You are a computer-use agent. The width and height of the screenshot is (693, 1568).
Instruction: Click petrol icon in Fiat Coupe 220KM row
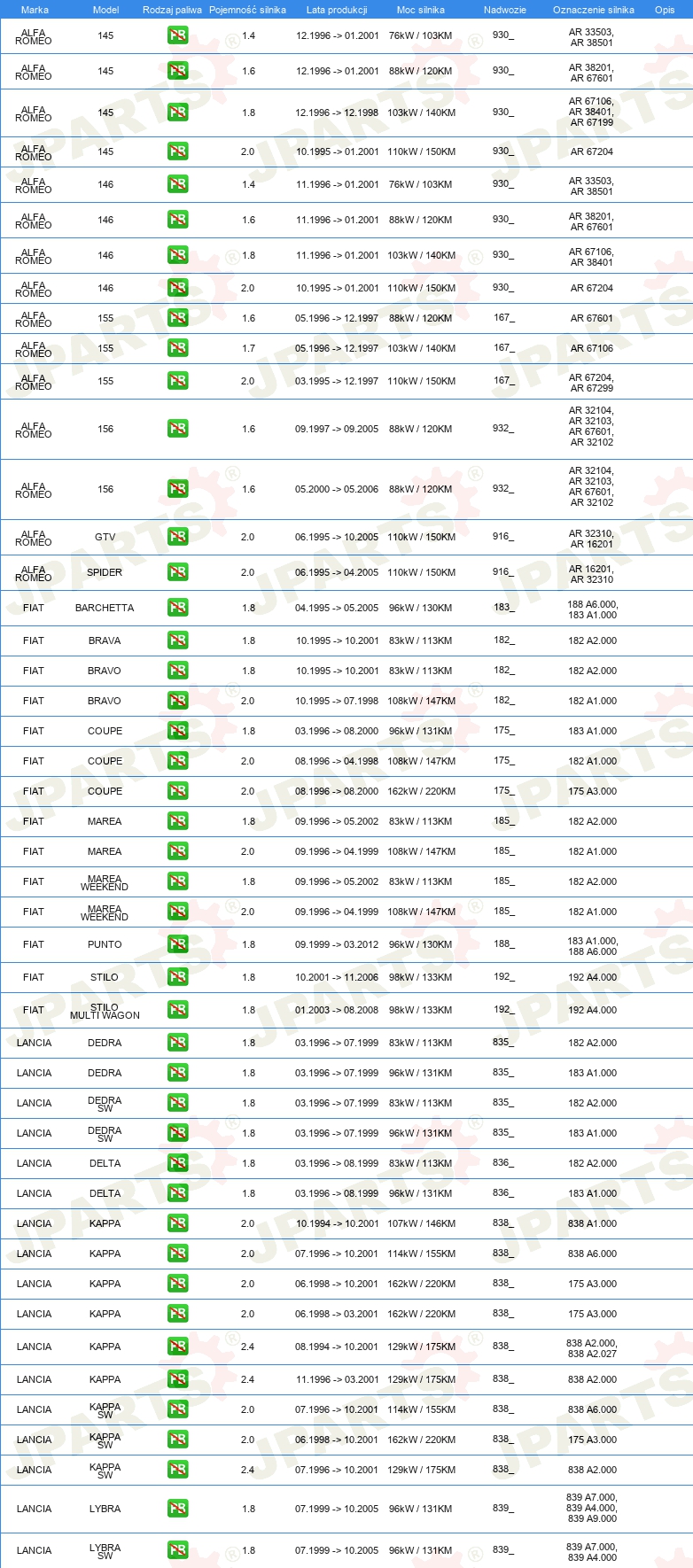click(x=177, y=791)
